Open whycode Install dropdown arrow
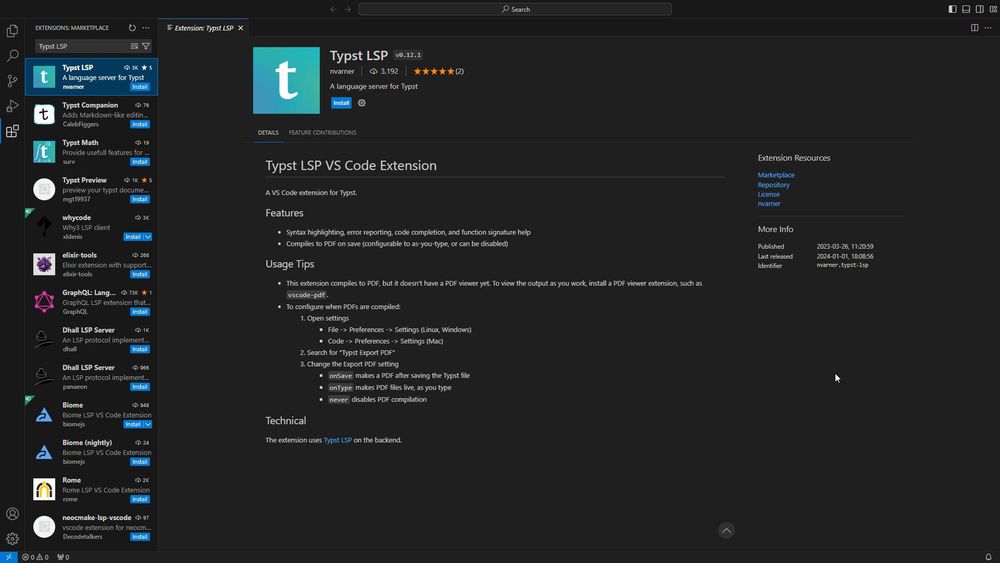 148,237
